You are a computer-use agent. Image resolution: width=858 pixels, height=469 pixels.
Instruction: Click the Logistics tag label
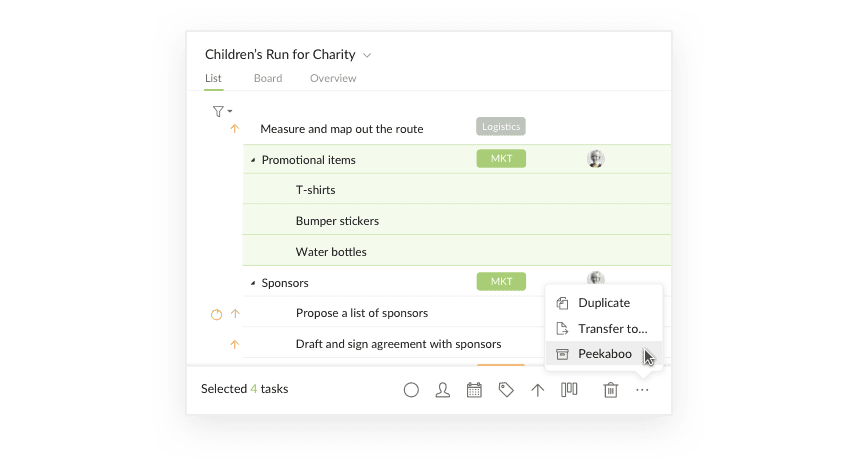pos(501,126)
